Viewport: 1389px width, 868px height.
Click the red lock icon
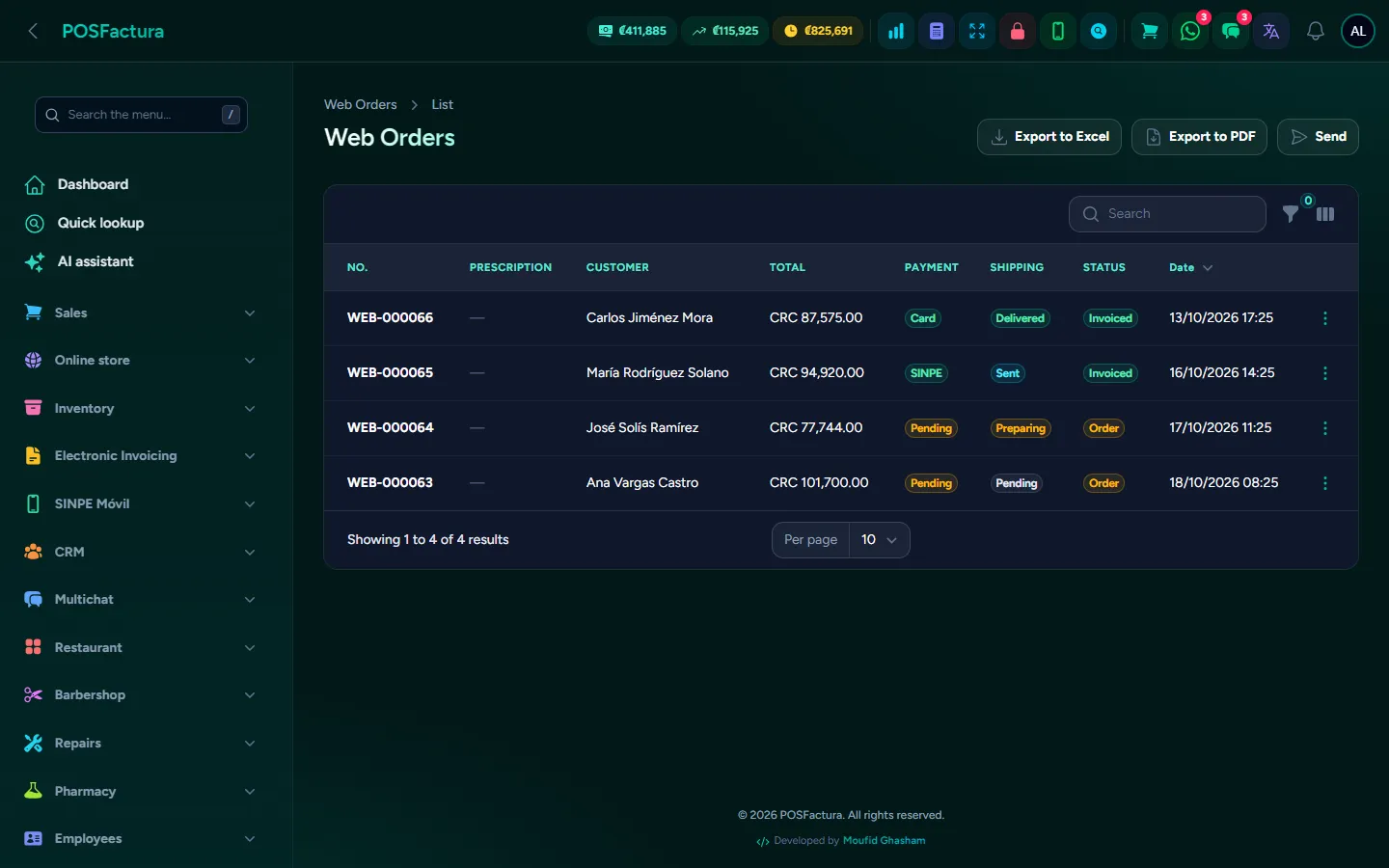click(1018, 31)
